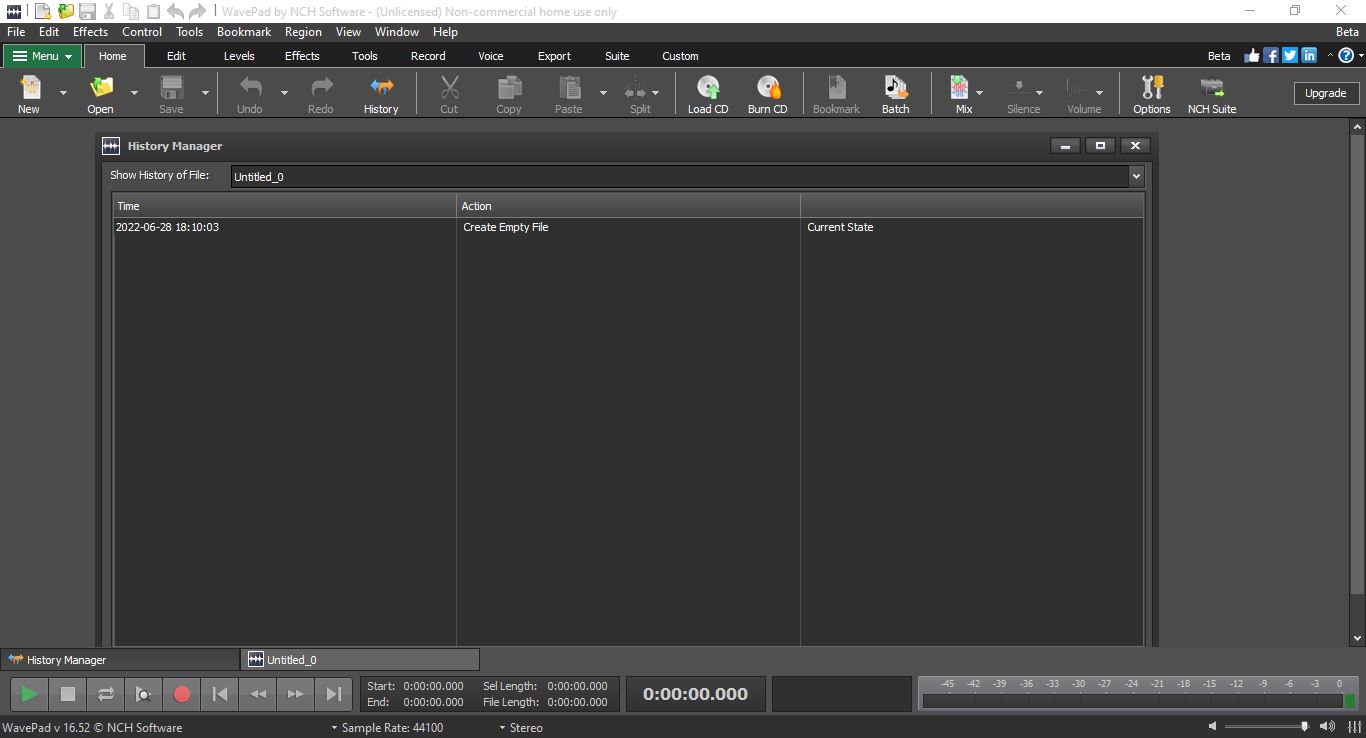Expand the Mix dropdown arrow
This screenshot has width=1366, height=738.
click(x=979, y=93)
